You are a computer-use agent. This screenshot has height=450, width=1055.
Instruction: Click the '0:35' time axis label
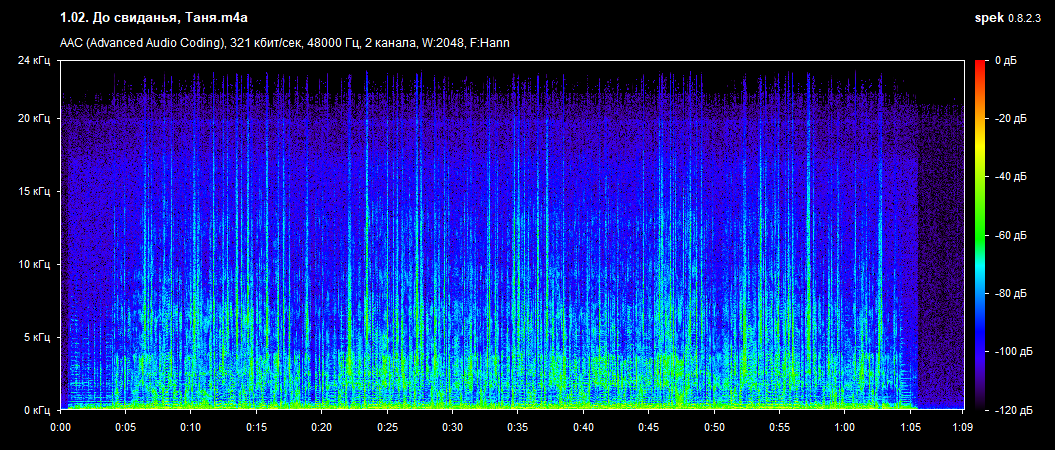coord(518,427)
